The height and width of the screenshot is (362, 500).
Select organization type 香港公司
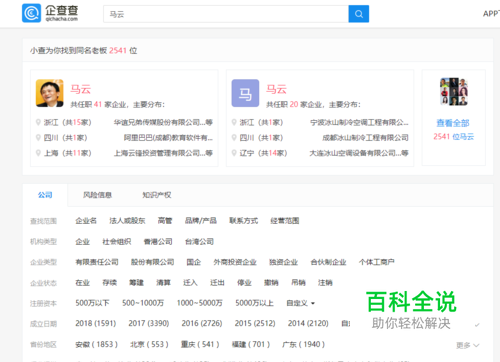pyautogui.click(x=158, y=241)
